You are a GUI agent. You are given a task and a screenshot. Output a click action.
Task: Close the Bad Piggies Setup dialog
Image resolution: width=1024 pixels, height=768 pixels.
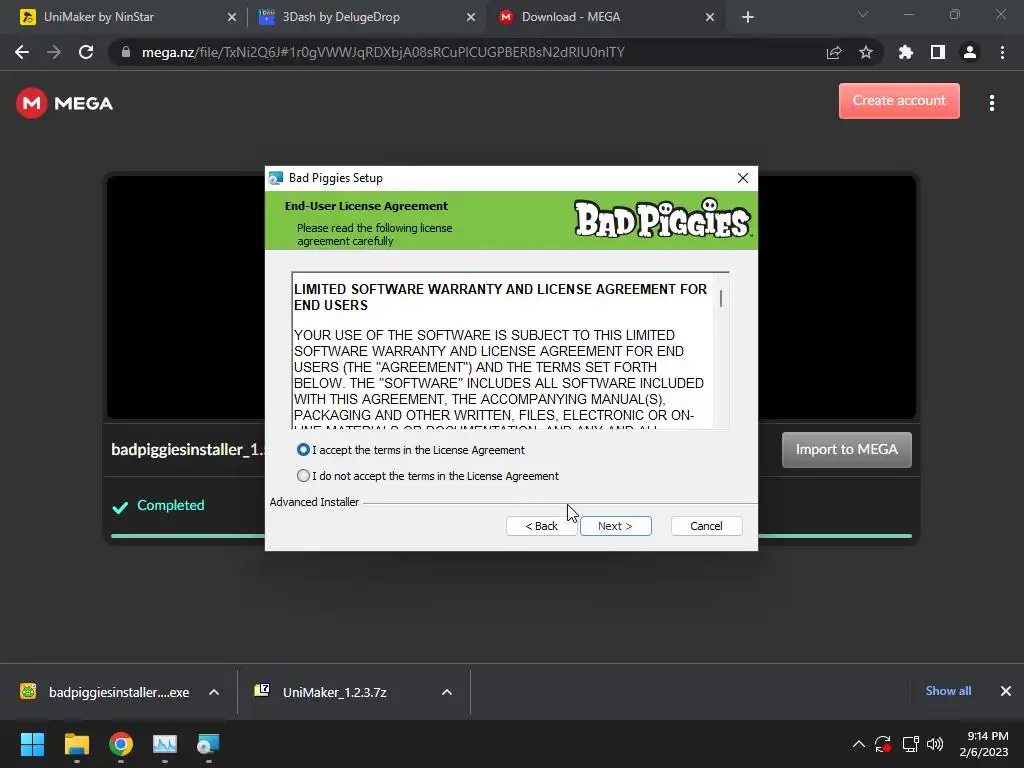pyautogui.click(x=743, y=178)
